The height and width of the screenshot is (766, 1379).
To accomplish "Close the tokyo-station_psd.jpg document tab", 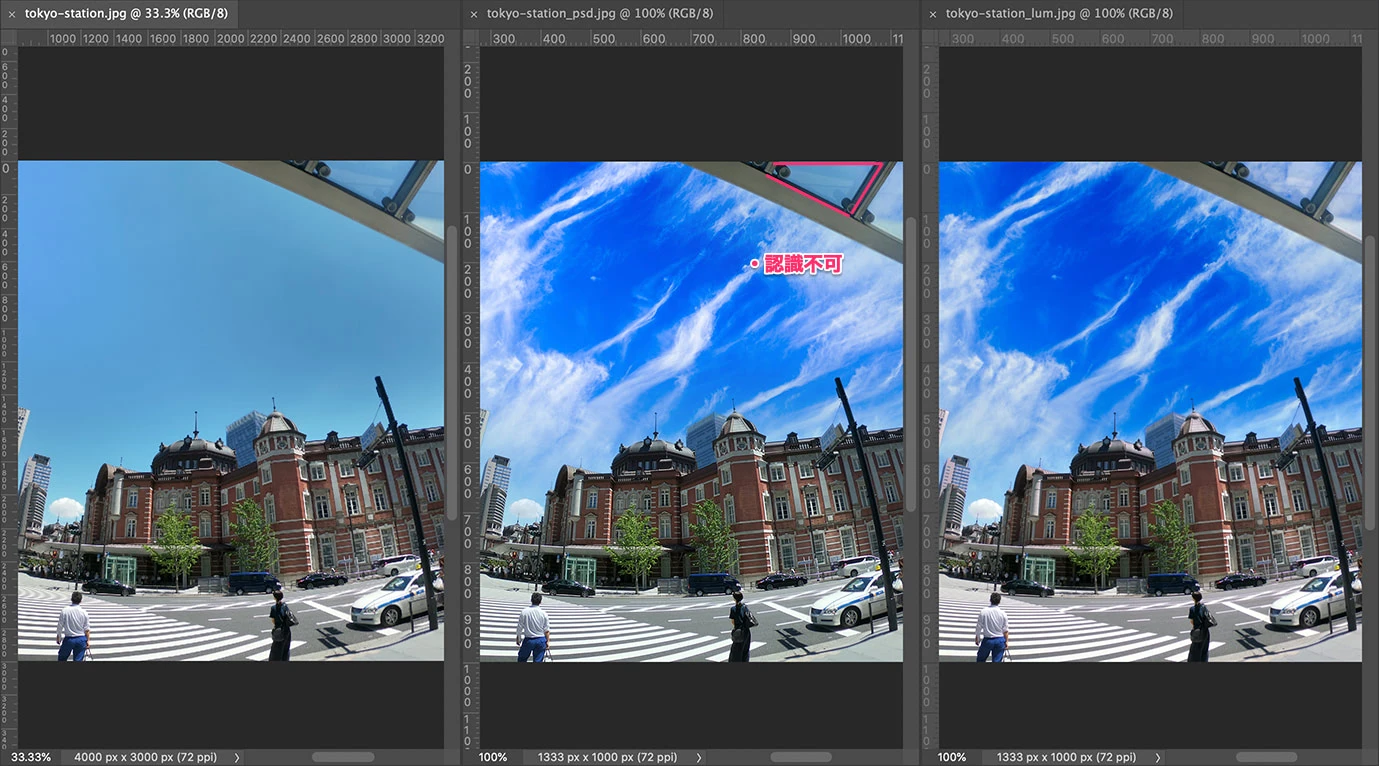I will click(x=474, y=14).
